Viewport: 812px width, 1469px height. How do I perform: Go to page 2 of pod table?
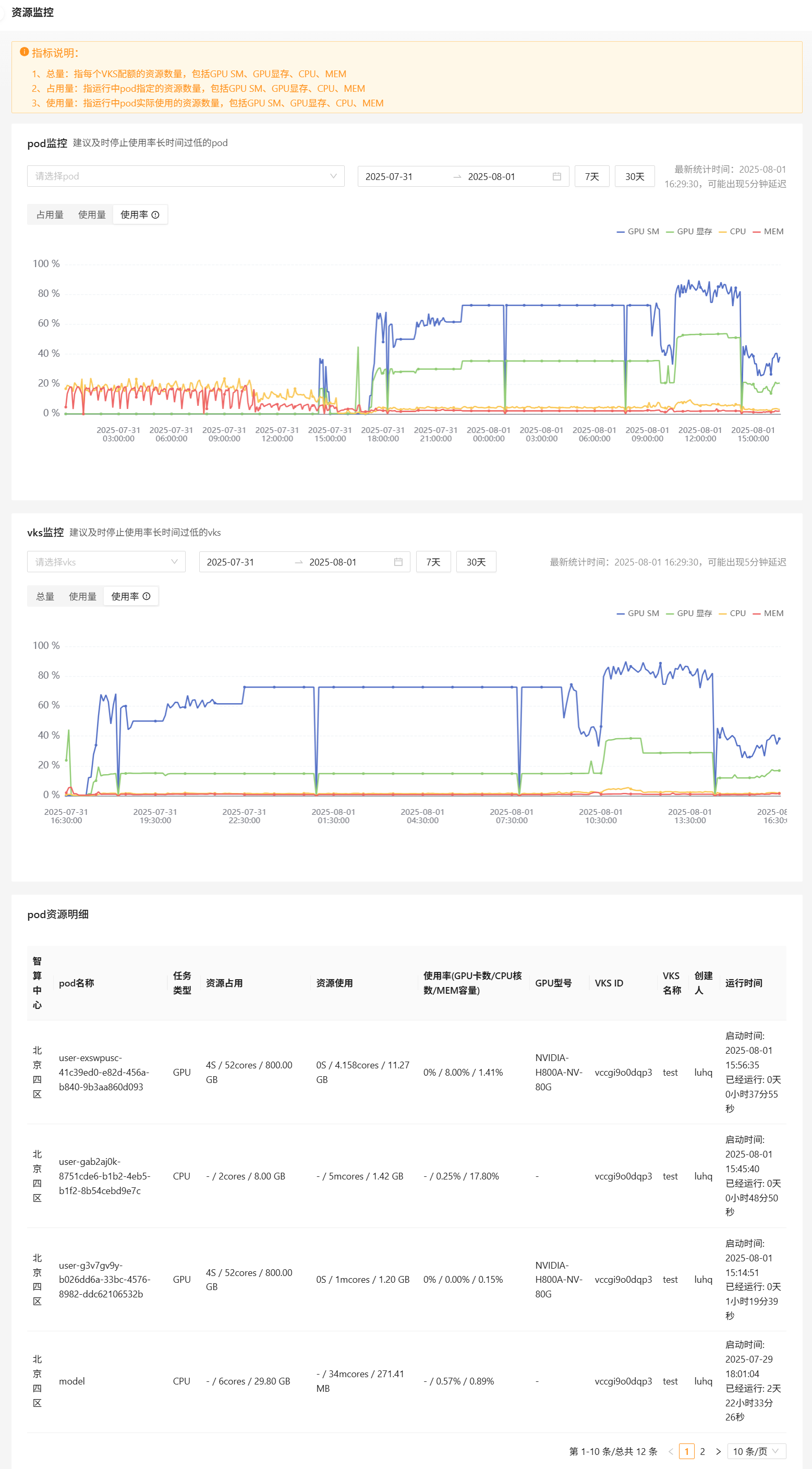pos(702,1451)
